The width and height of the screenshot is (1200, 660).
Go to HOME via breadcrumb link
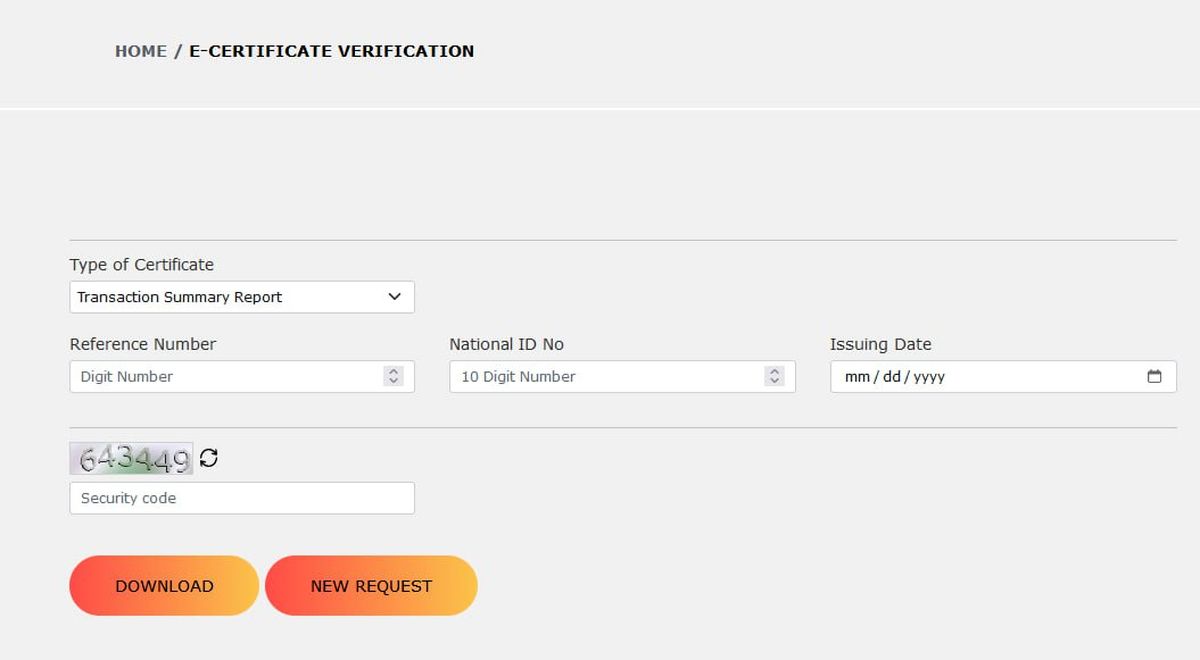pyautogui.click(x=141, y=51)
